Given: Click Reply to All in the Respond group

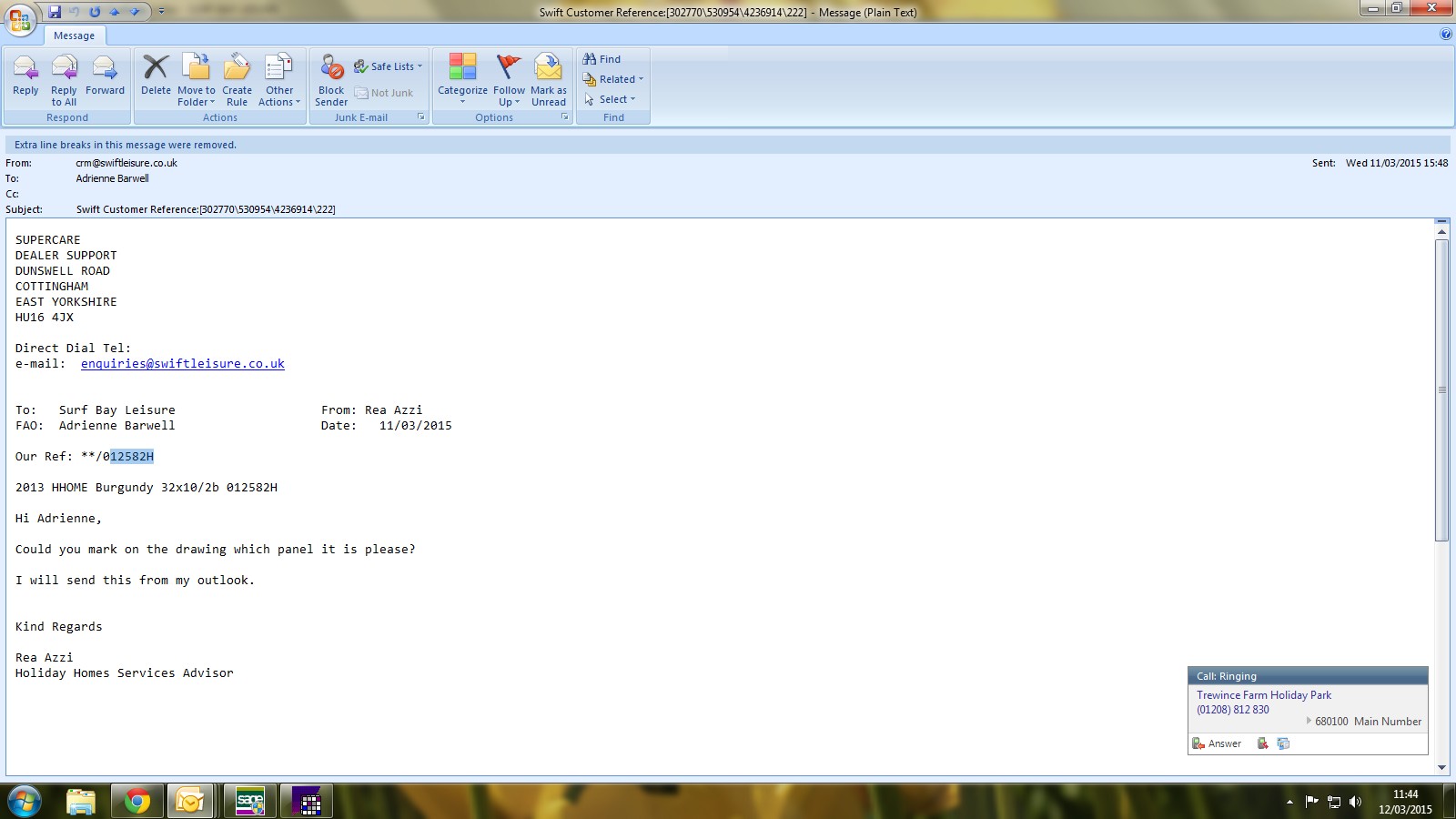Looking at the screenshot, I should (64, 80).
